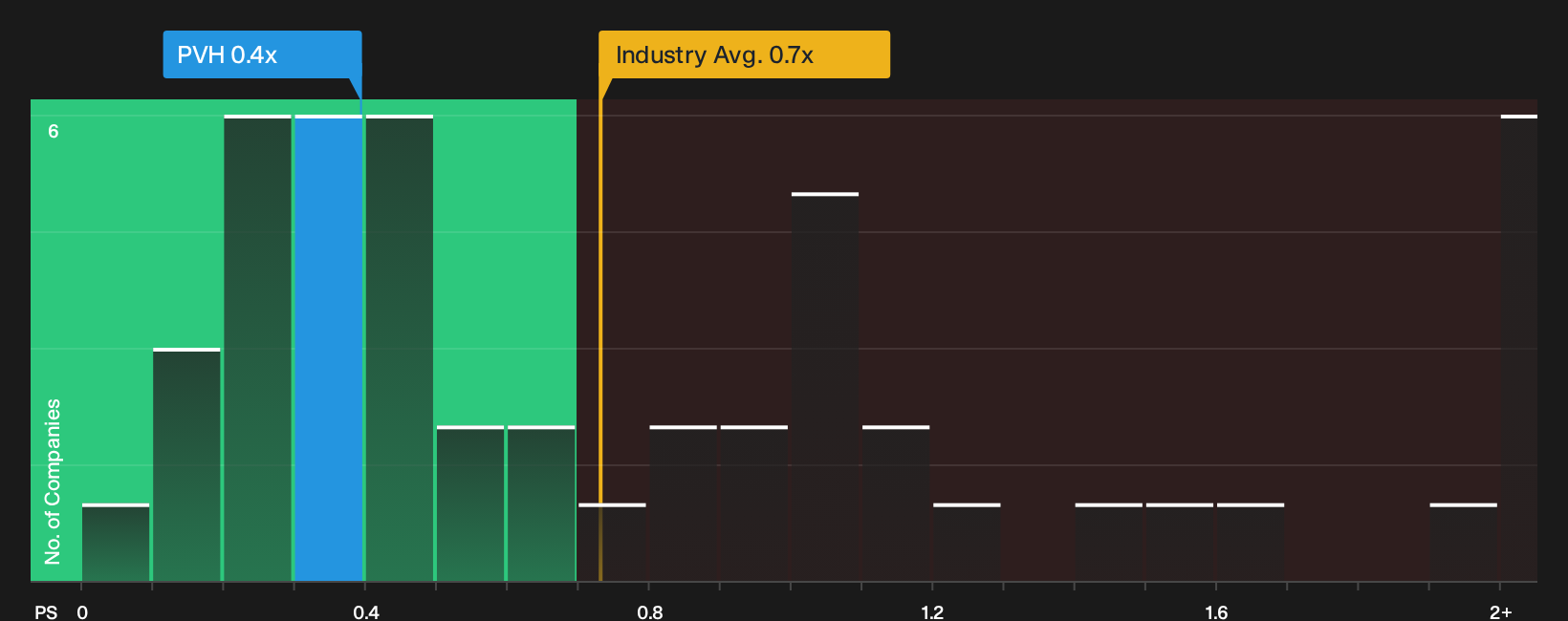Click the x-axis label 2+
The image size is (1568, 621).
coord(1501,611)
